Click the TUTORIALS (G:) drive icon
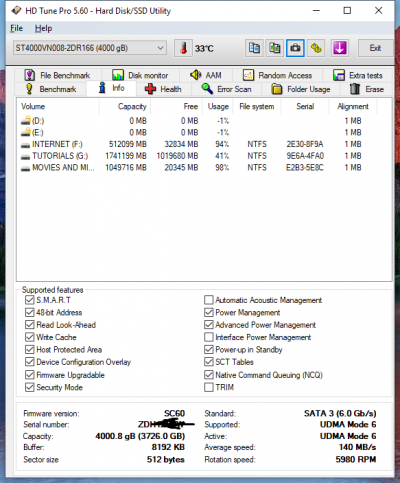 [25, 157]
